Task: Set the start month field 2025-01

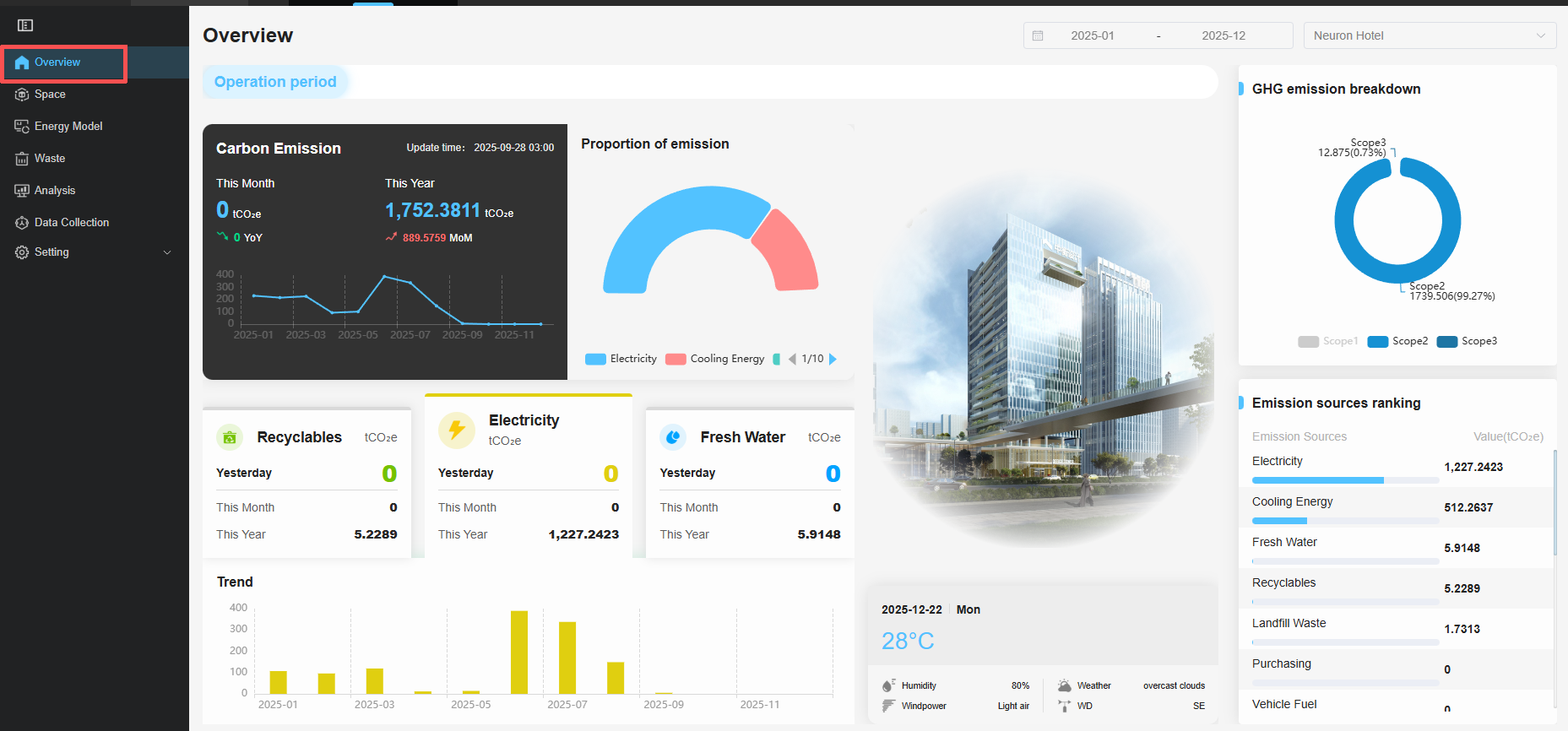Action: (1092, 35)
